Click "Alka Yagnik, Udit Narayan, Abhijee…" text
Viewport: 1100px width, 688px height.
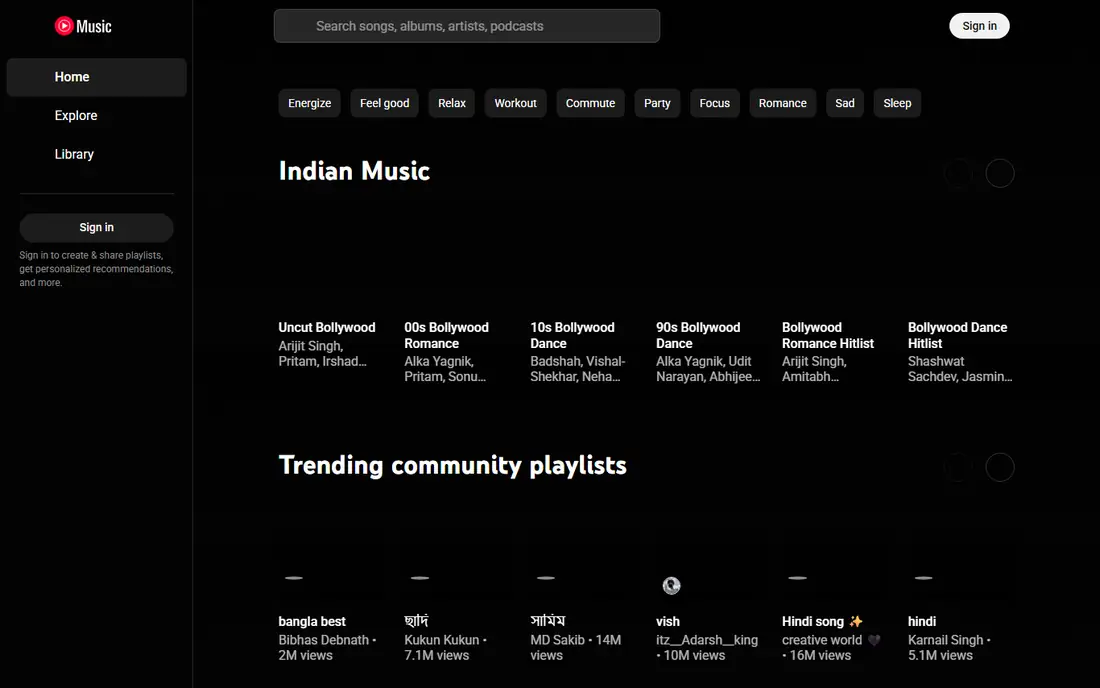[708, 369]
